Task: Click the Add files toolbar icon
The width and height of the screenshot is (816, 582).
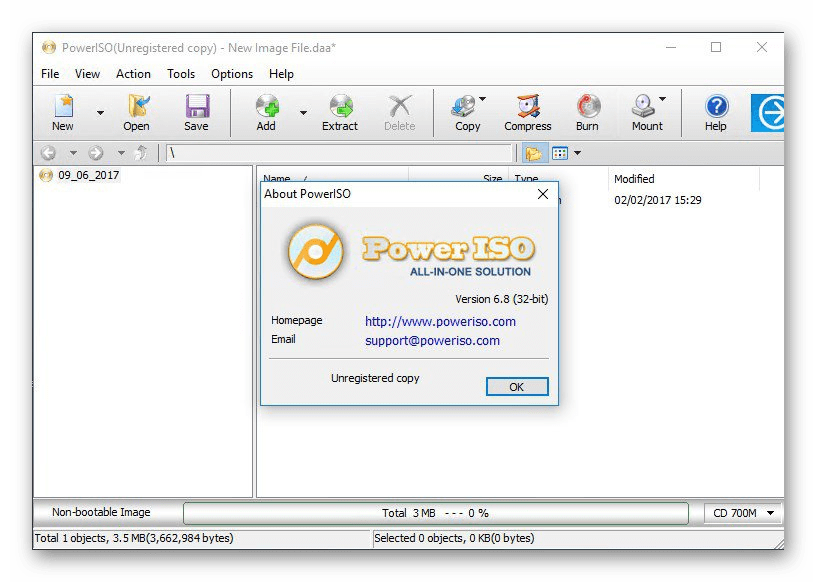Action: tap(267, 106)
